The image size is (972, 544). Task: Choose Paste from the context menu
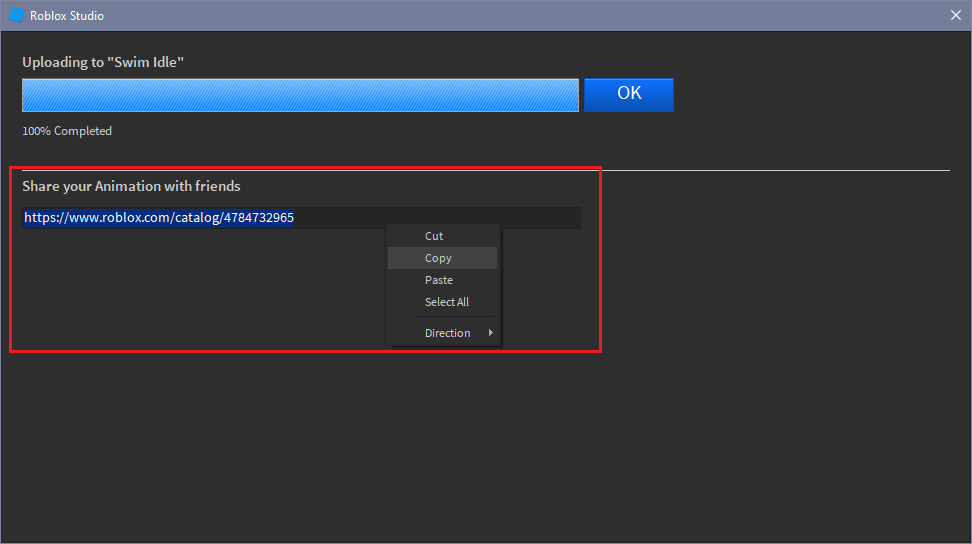[443, 280]
